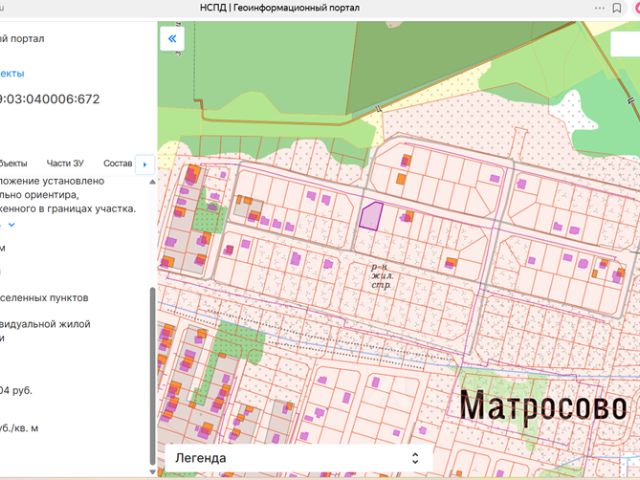Switch to the Части ЗУ tab
Screen dimensions: 640x480
pos(65,163)
